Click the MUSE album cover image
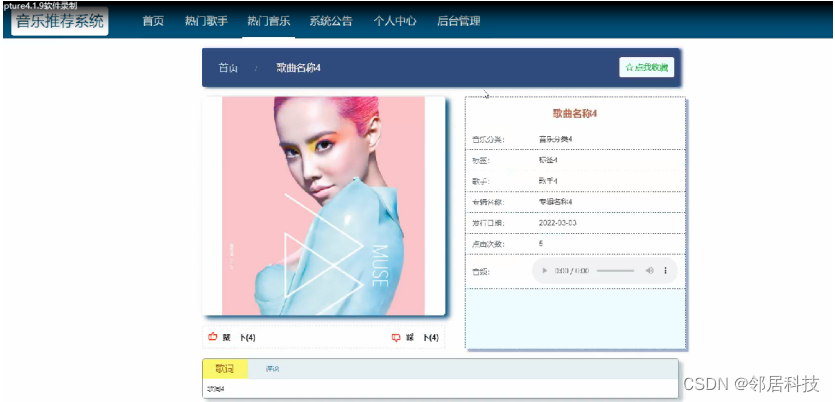Image resolution: width=835 pixels, height=402 pixels. 323,206
